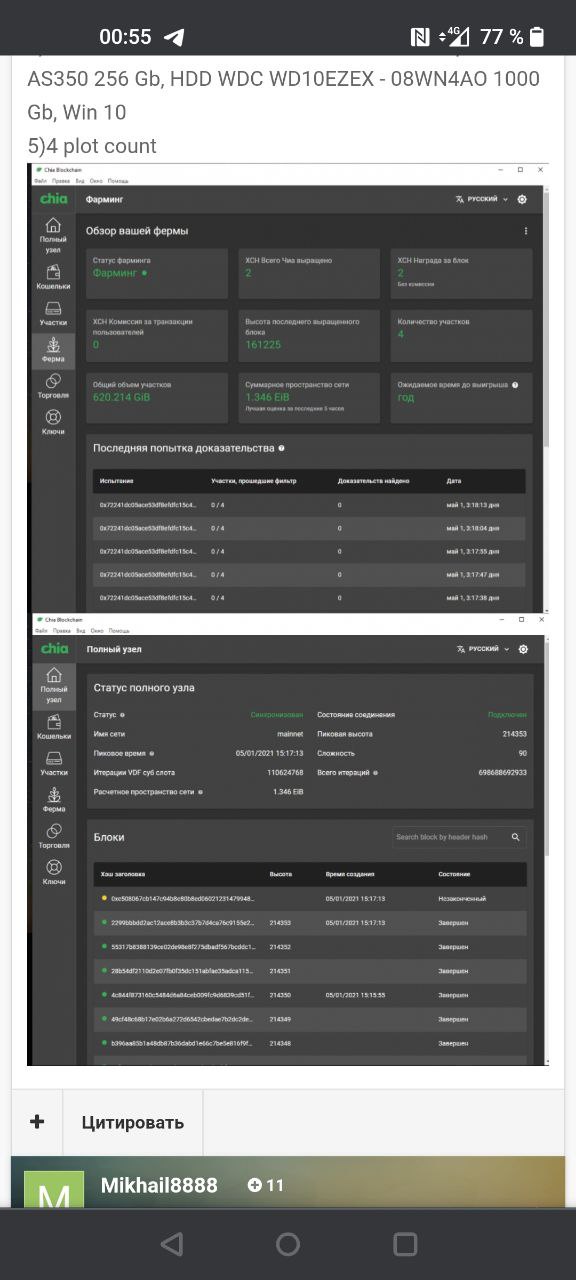The height and width of the screenshot is (1280, 576).
Task: Open the Telegram notification icon in status bar
Action: coord(174,37)
